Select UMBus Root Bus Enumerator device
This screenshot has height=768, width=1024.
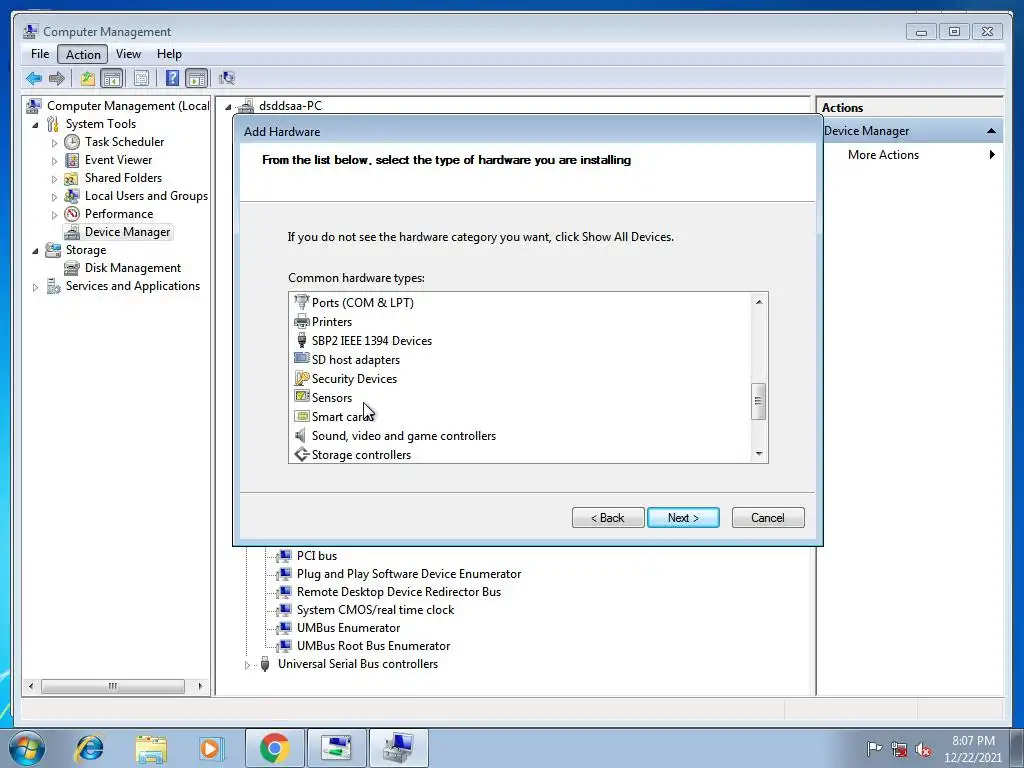tap(373, 646)
